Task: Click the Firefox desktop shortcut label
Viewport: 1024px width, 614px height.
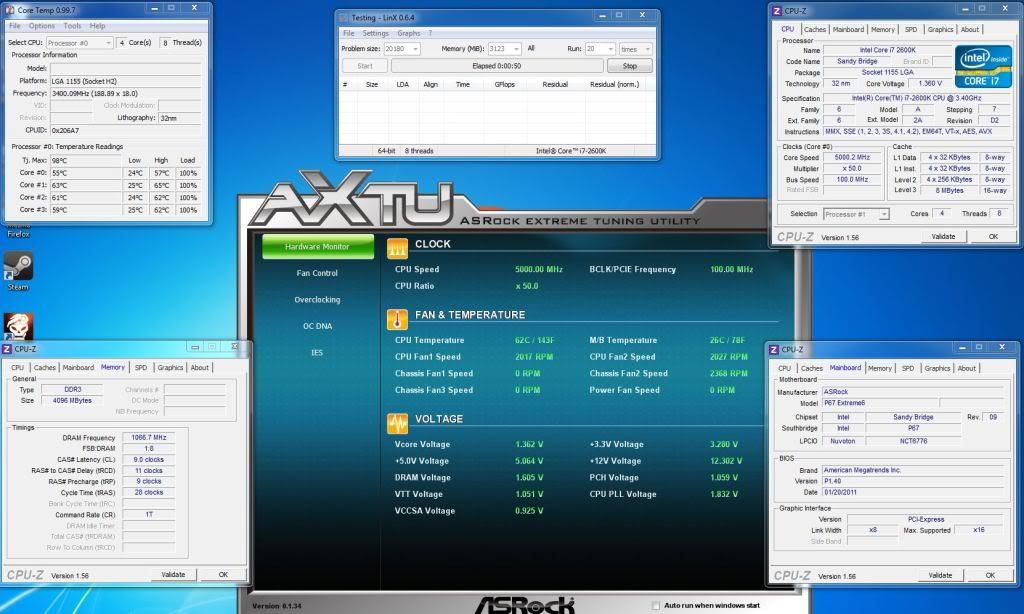Action: [x=18, y=234]
